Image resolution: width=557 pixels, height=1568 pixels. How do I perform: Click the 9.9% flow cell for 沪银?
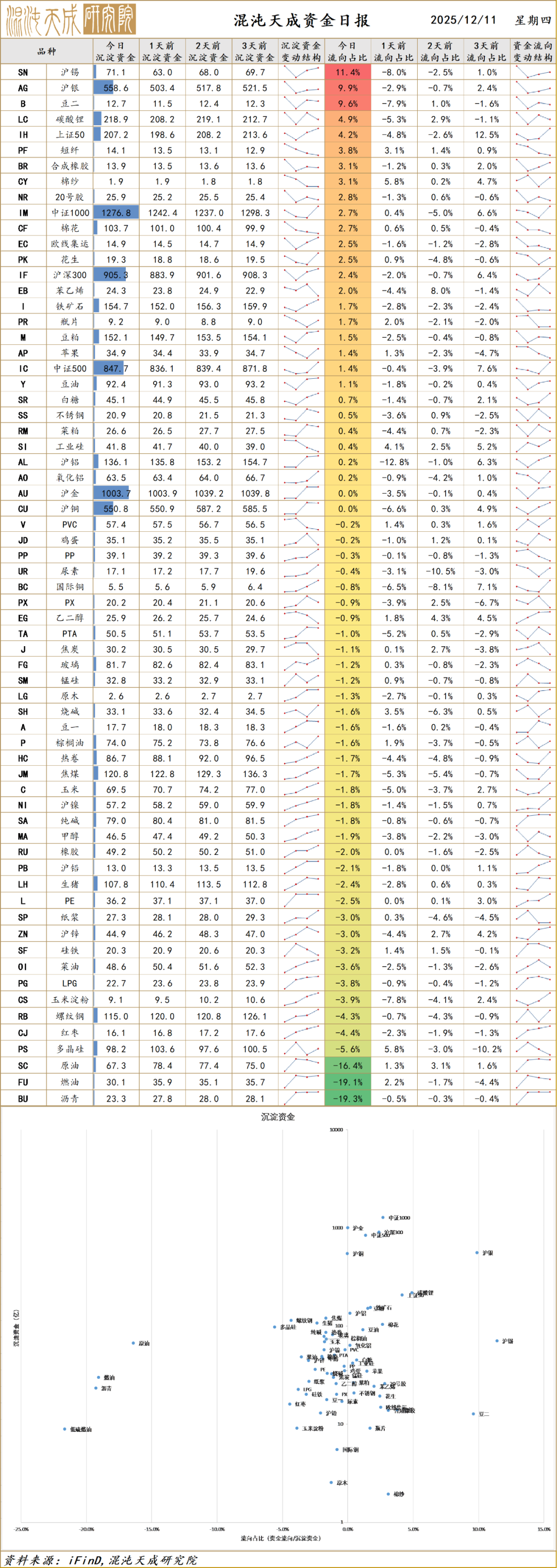pyautogui.click(x=348, y=88)
